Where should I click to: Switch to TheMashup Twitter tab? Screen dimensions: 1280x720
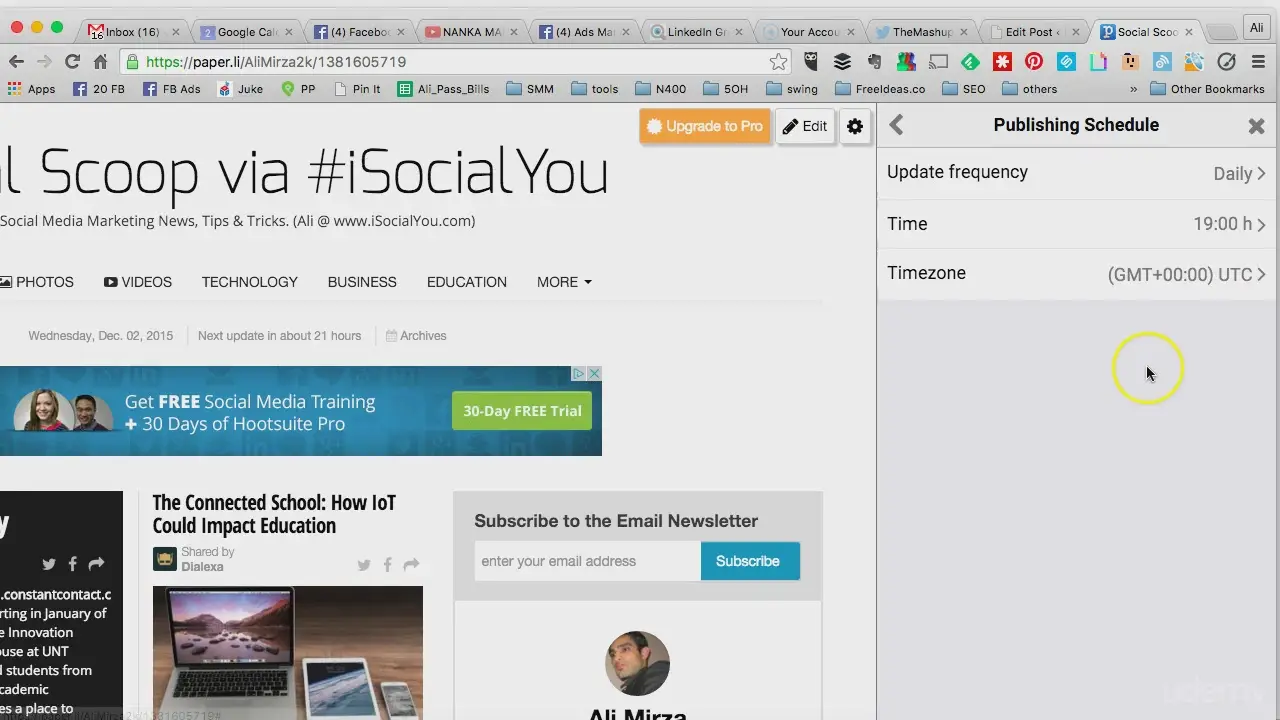click(920, 32)
